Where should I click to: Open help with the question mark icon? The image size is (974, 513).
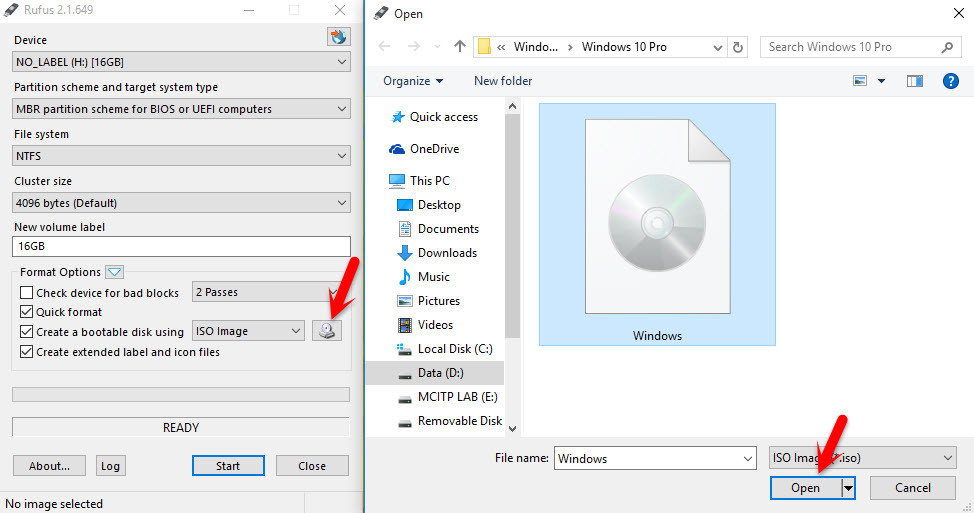pos(950,81)
